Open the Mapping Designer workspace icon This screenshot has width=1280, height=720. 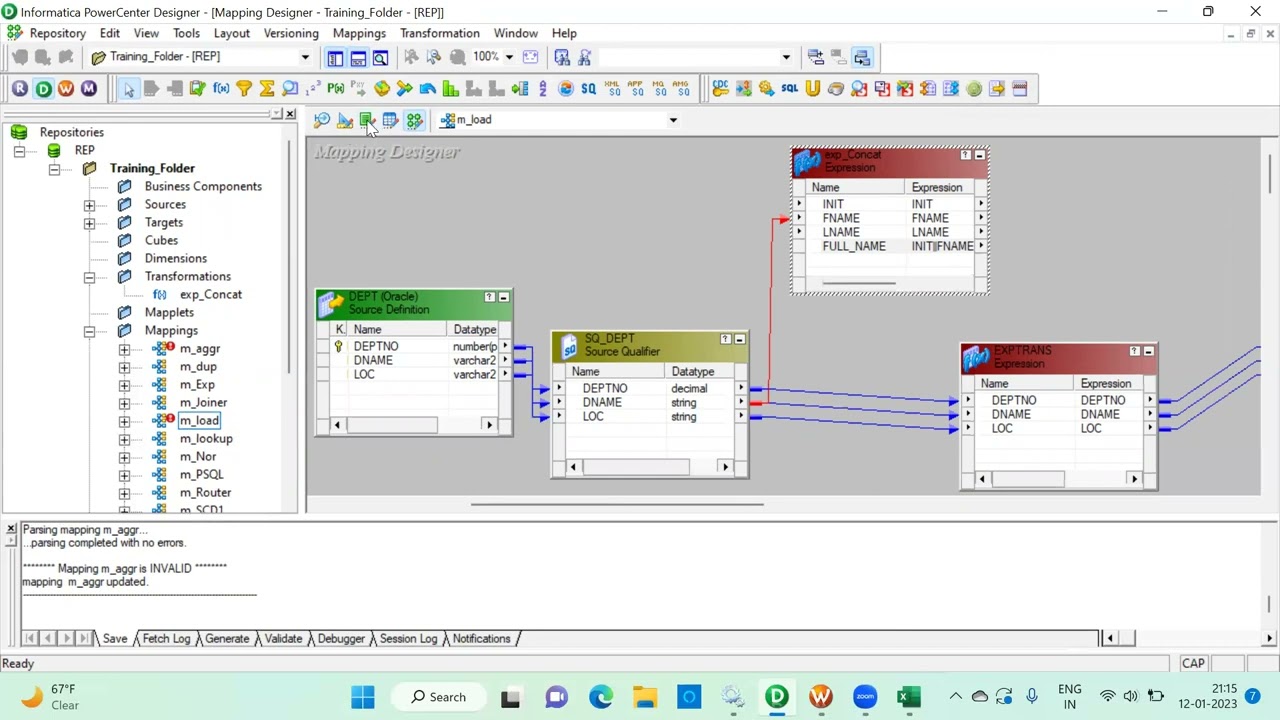pos(414,120)
